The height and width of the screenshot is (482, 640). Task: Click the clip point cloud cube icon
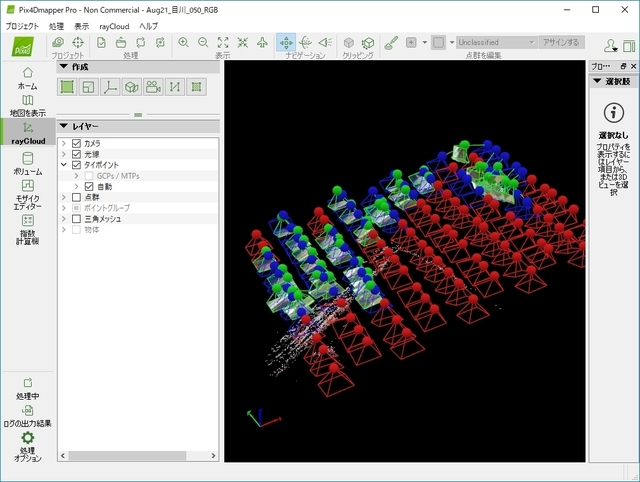tap(349, 42)
